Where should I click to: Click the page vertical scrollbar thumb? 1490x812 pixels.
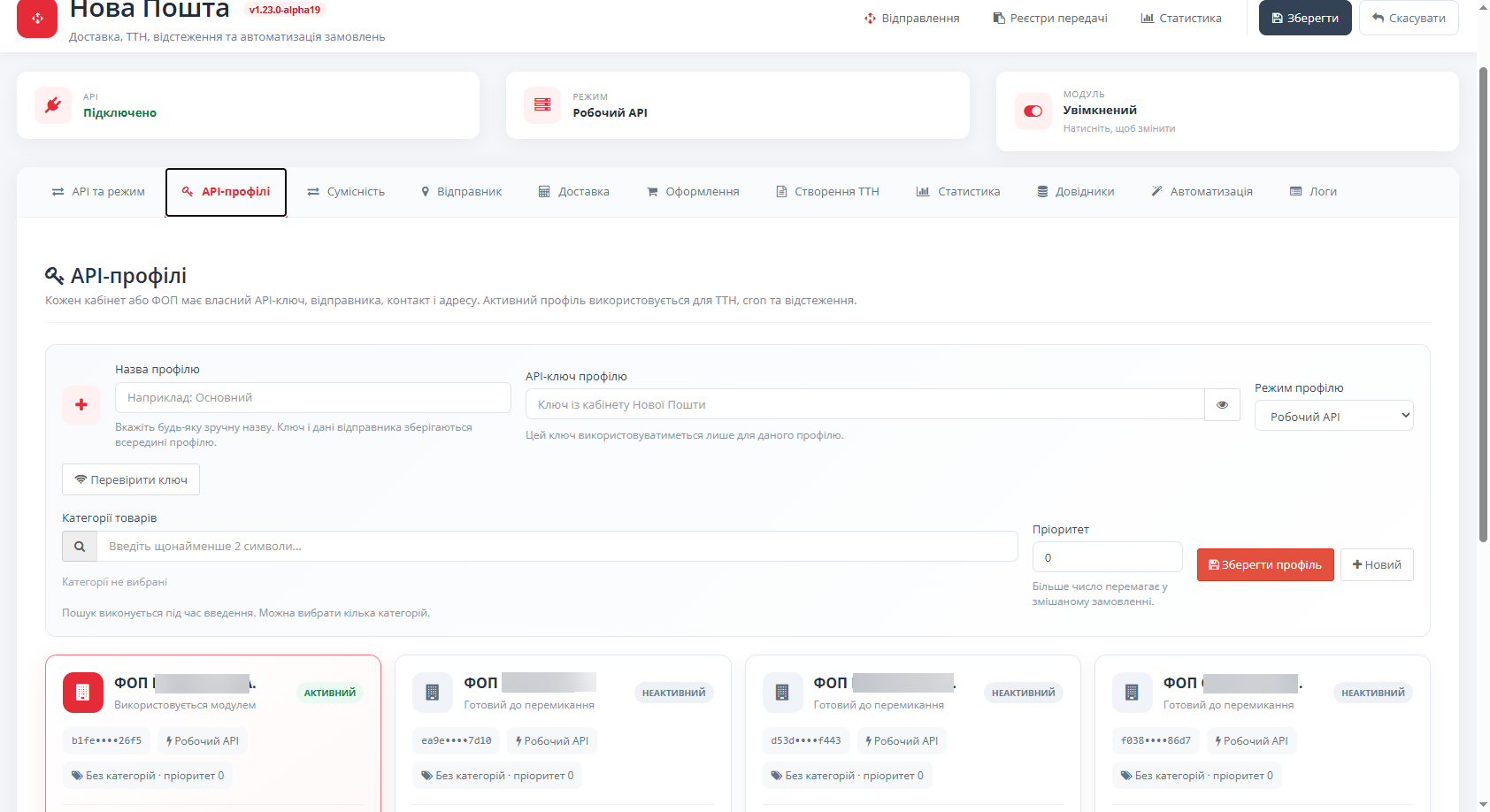click(1483, 303)
